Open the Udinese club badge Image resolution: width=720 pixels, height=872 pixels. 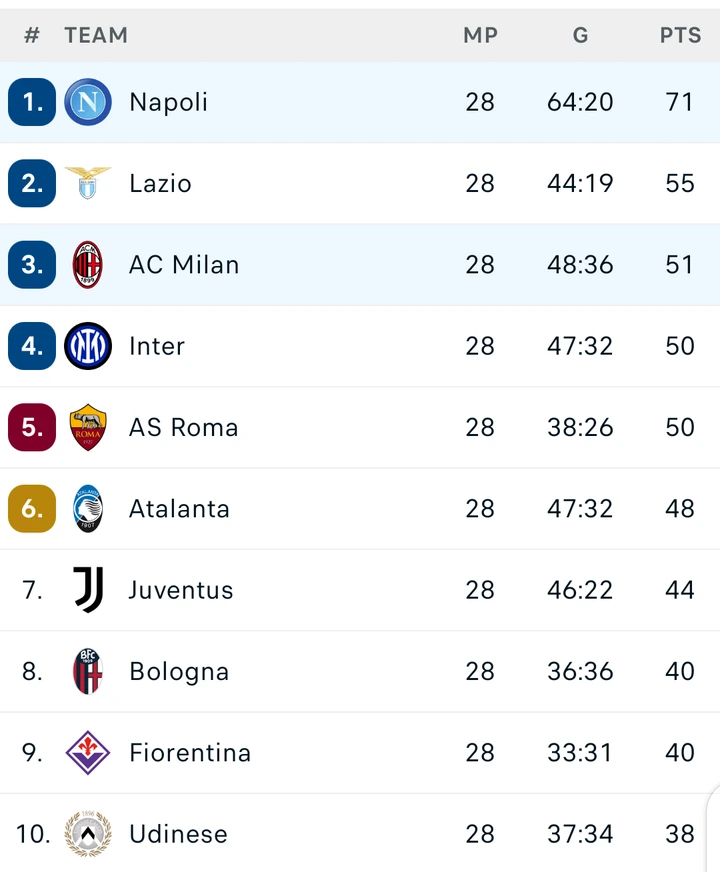(x=88, y=834)
